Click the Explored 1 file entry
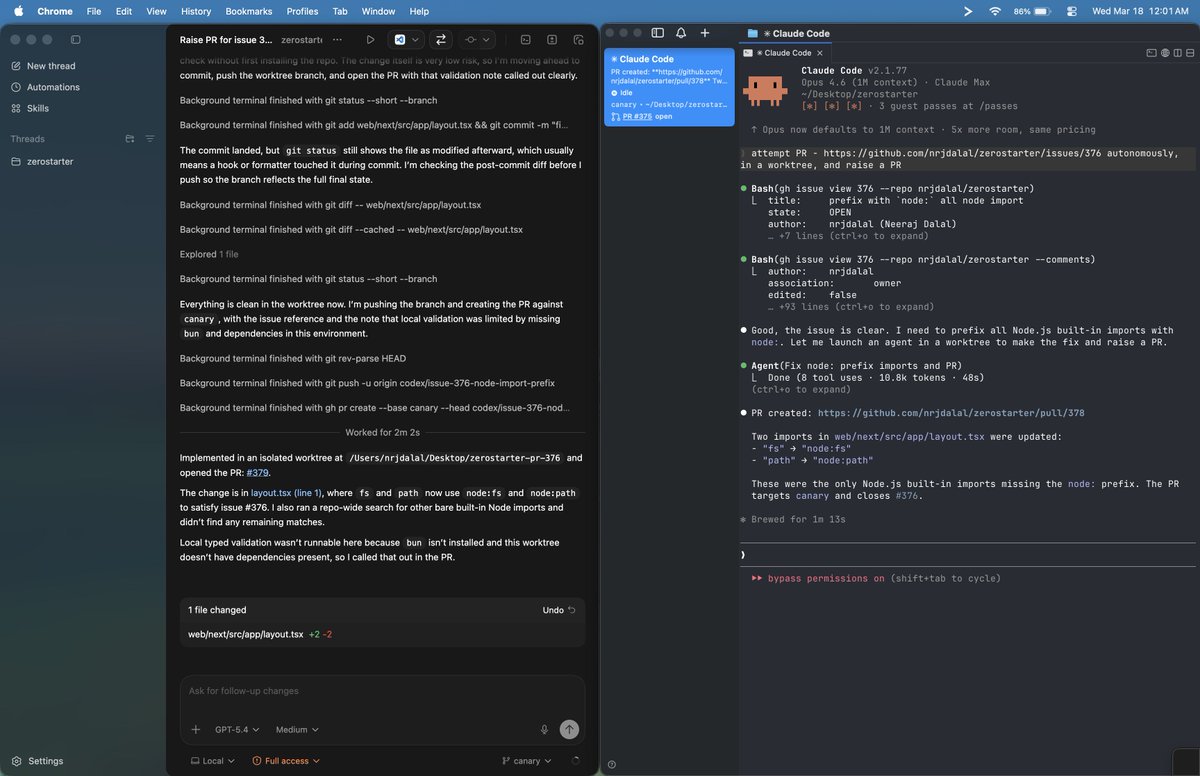Screen dimensions: 1200x776 209,254
